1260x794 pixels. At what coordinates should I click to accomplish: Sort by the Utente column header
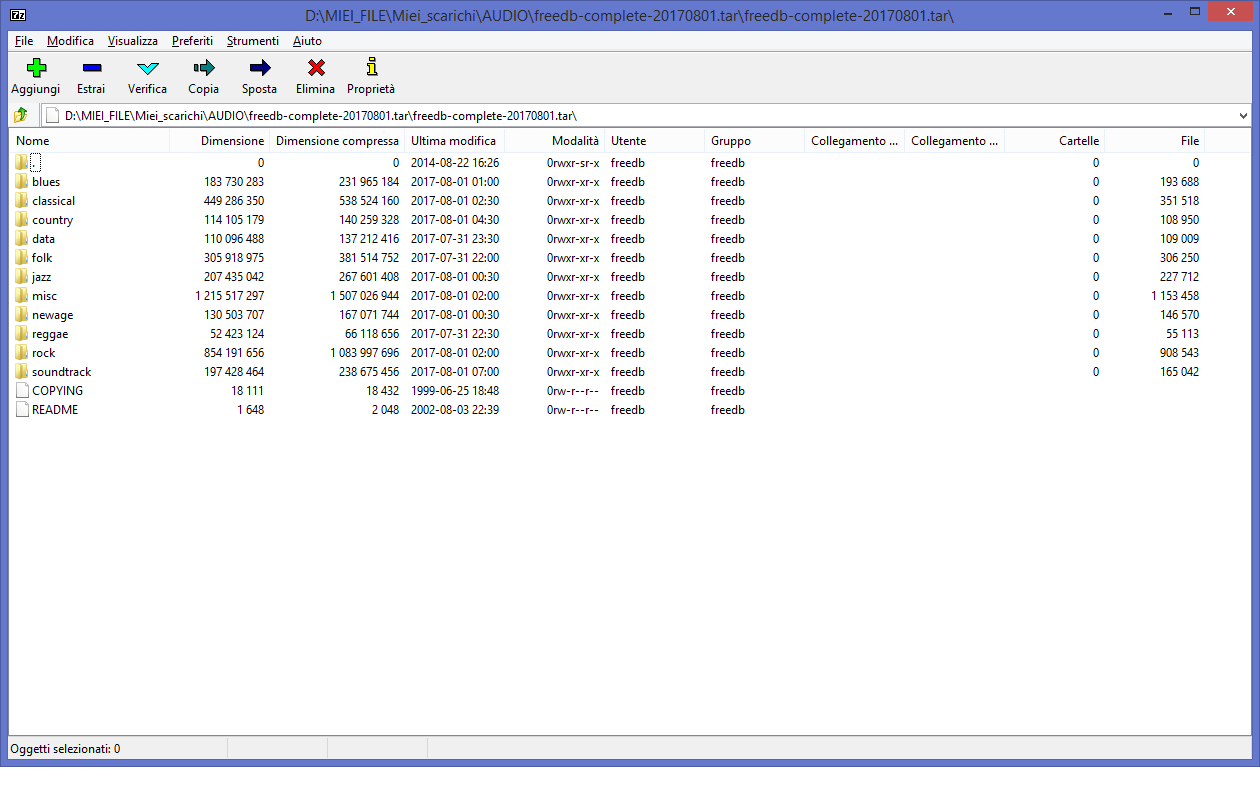point(654,141)
